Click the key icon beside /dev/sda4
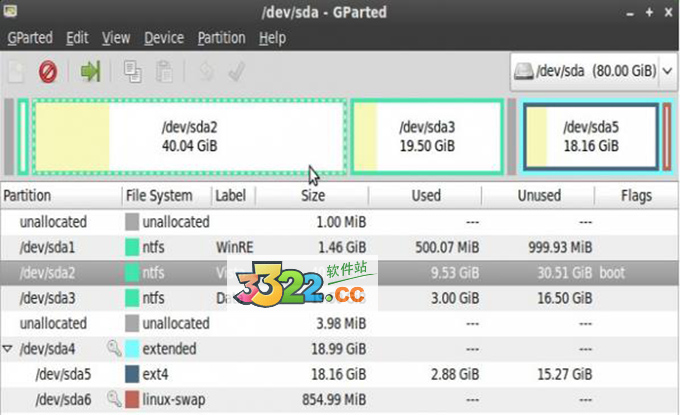Viewport: 680px width, 415px height. (113, 350)
